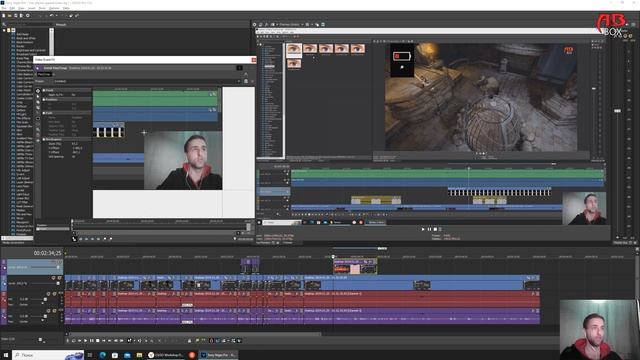Viewport: 640px width, 360px height.
Task: Click the Save preset icon in Video Event FX
Action: pyautogui.click(x=246, y=81)
